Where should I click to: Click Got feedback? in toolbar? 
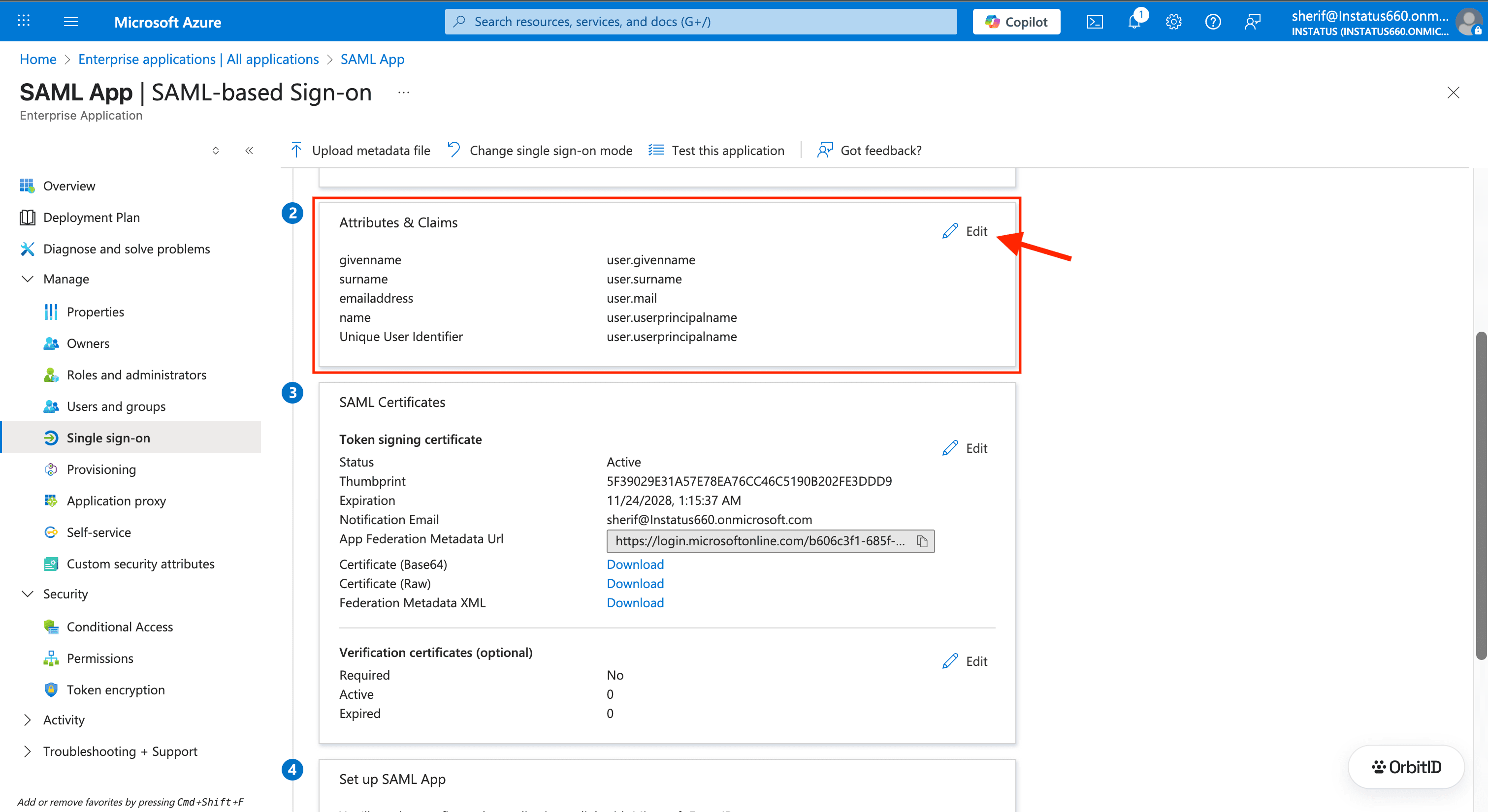[870, 150]
